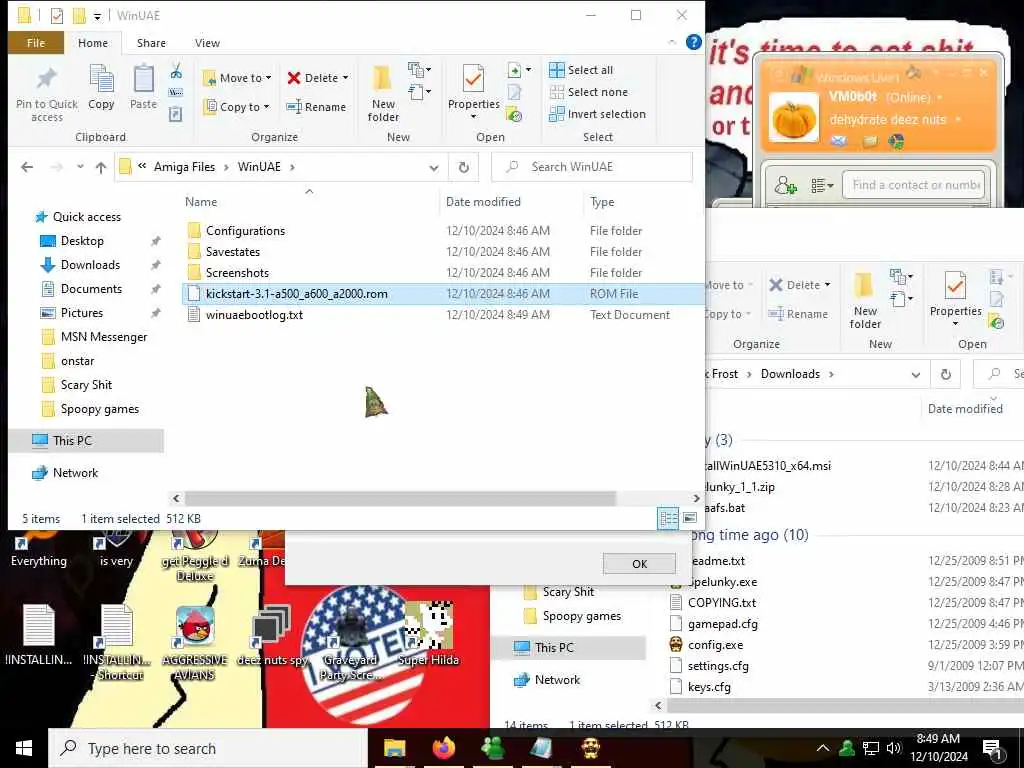Launch Firefox from the taskbar
The width and height of the screenshot is (1024, 768).
443,748
